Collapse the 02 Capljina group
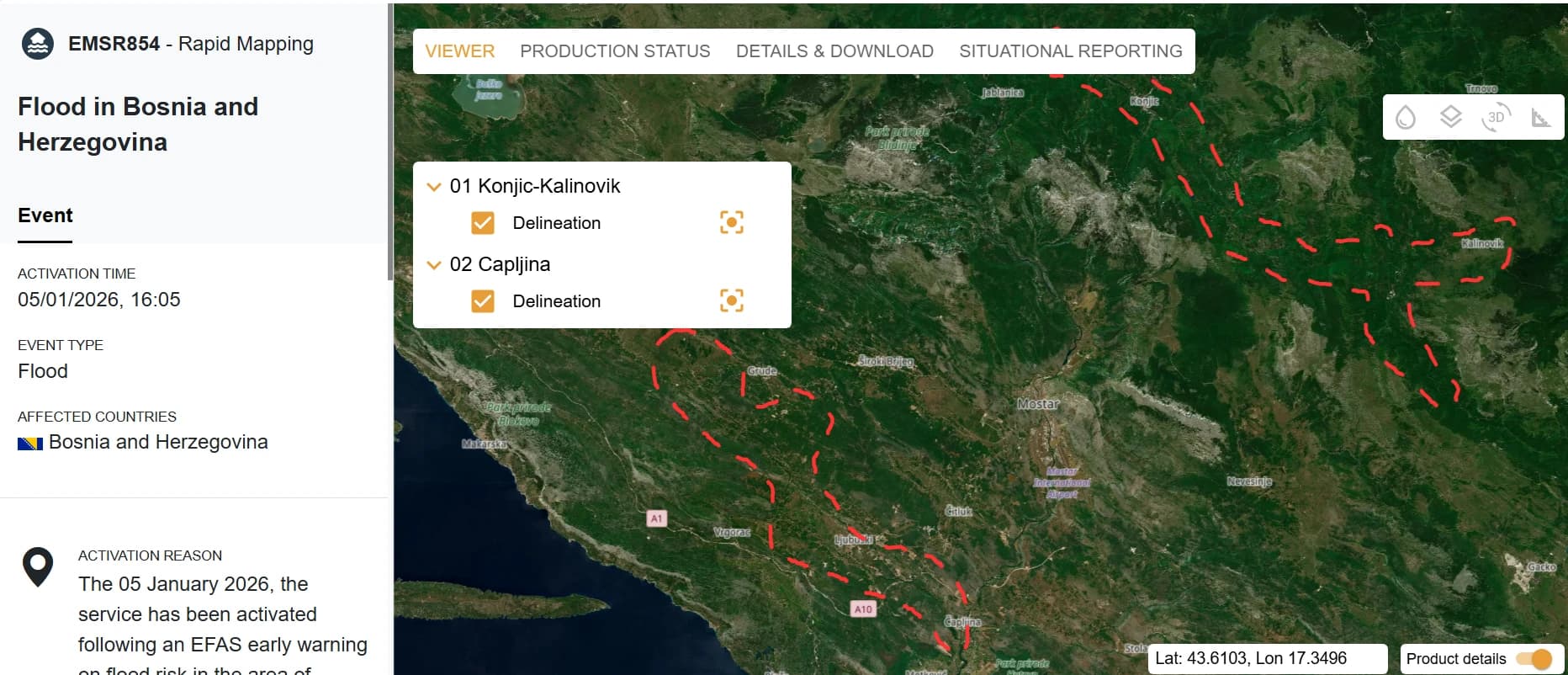Viewport: 1568px width, 675px height. (x=434, y=264)
